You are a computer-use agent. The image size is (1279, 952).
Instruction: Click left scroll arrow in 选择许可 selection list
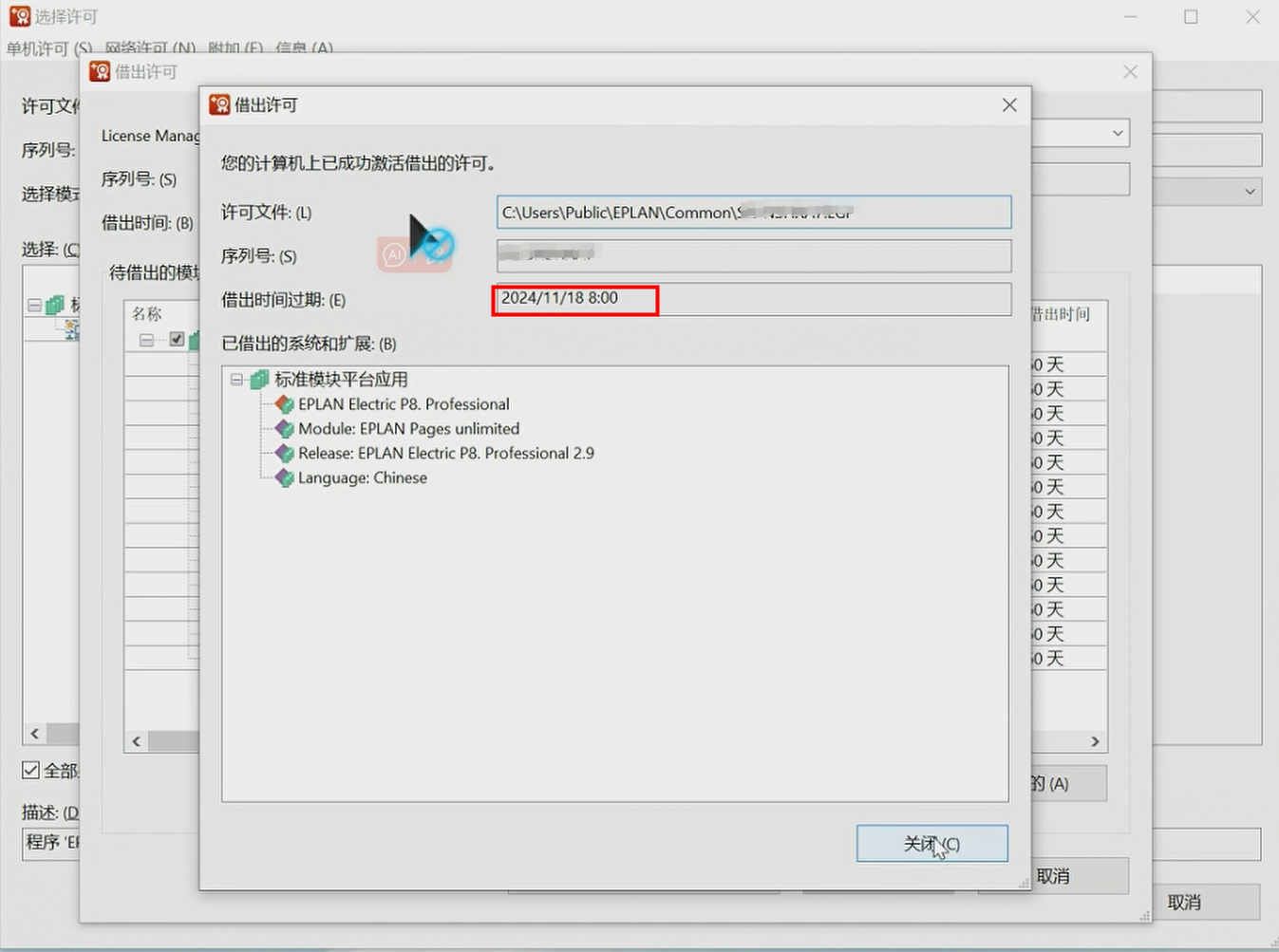click(x=35, y=734)
